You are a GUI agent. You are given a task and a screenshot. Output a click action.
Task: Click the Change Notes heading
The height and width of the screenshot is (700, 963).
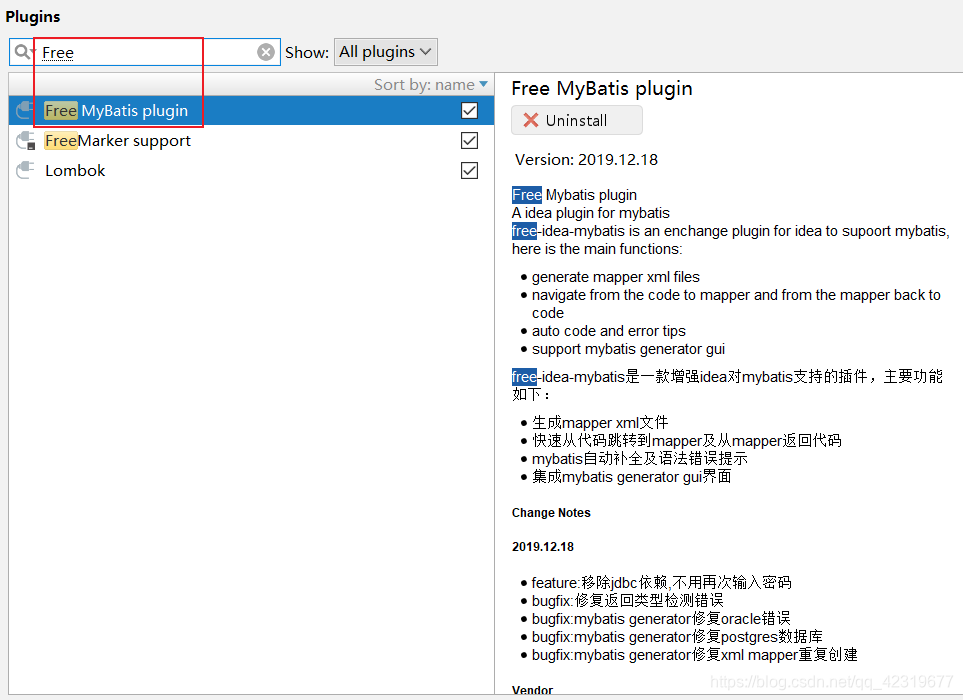(551, 513)
